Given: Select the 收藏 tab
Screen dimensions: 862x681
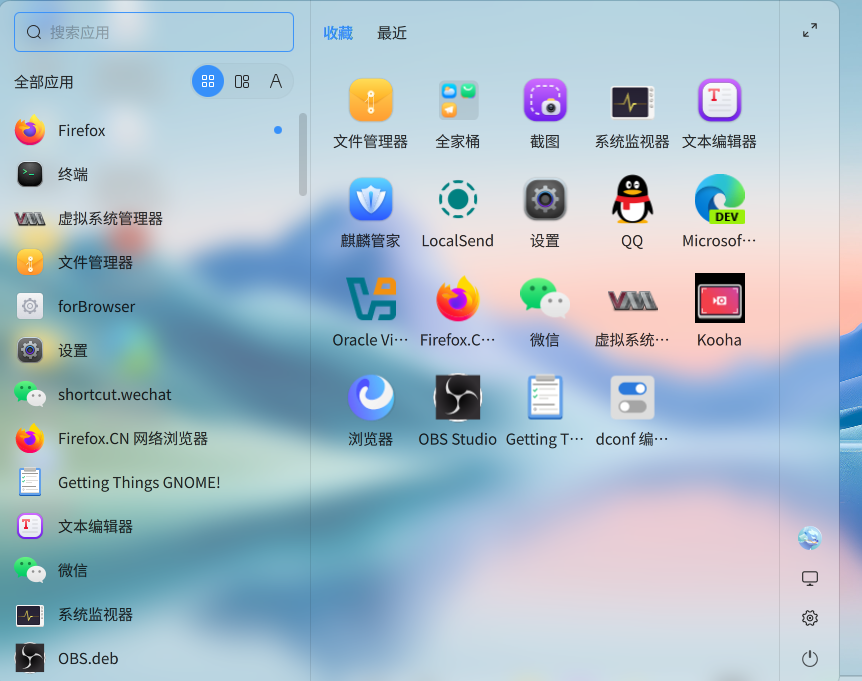Looking at the screenshot, I should [338, 33].
